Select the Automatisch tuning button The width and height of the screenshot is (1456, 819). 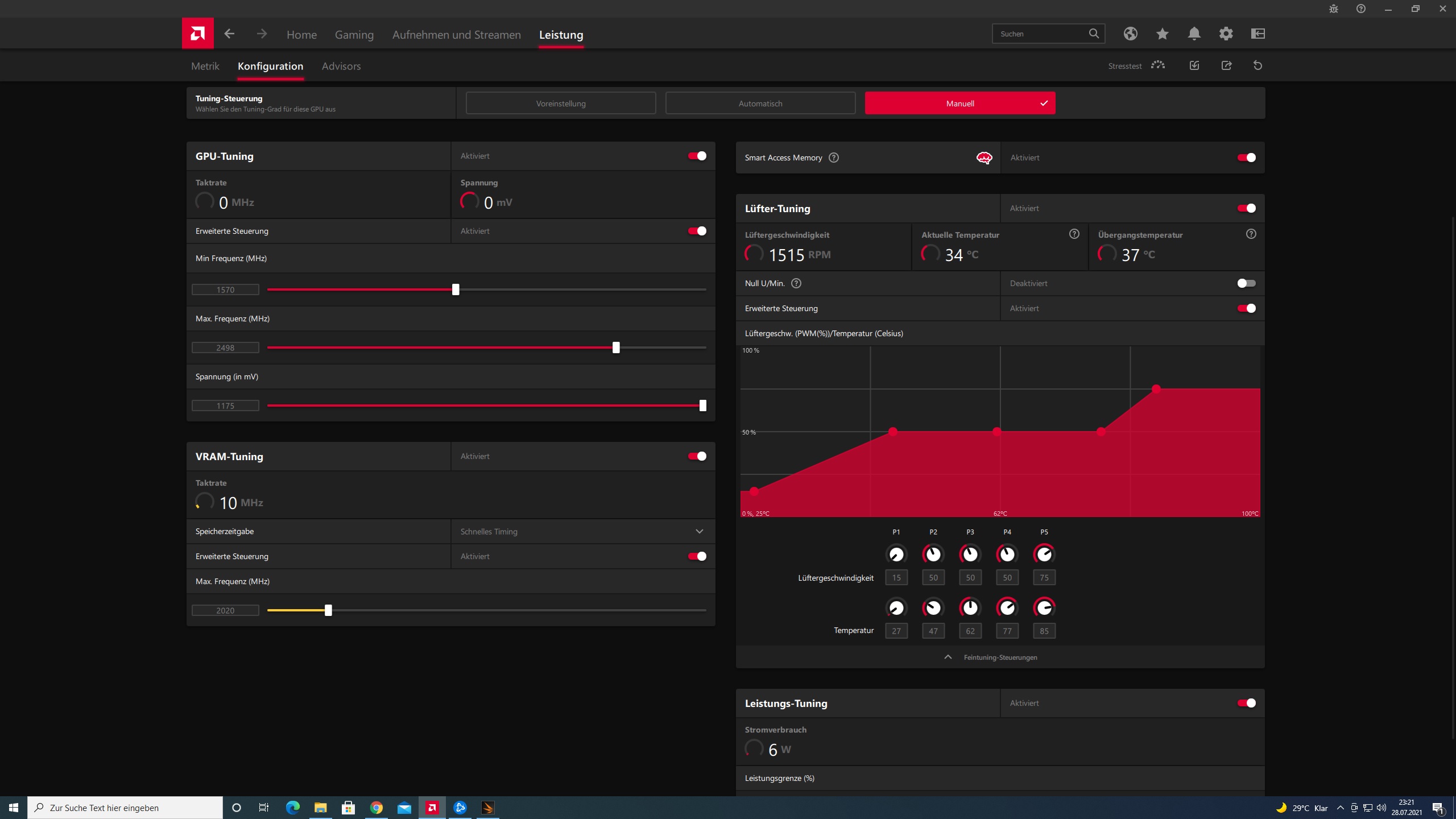(760, 104)
